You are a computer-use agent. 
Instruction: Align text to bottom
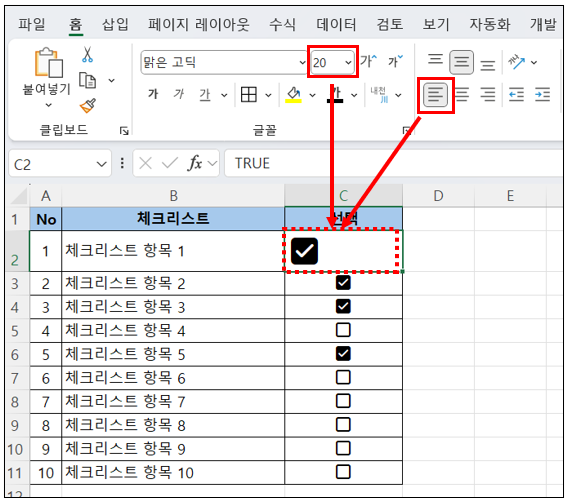click(x=488, y=65)
